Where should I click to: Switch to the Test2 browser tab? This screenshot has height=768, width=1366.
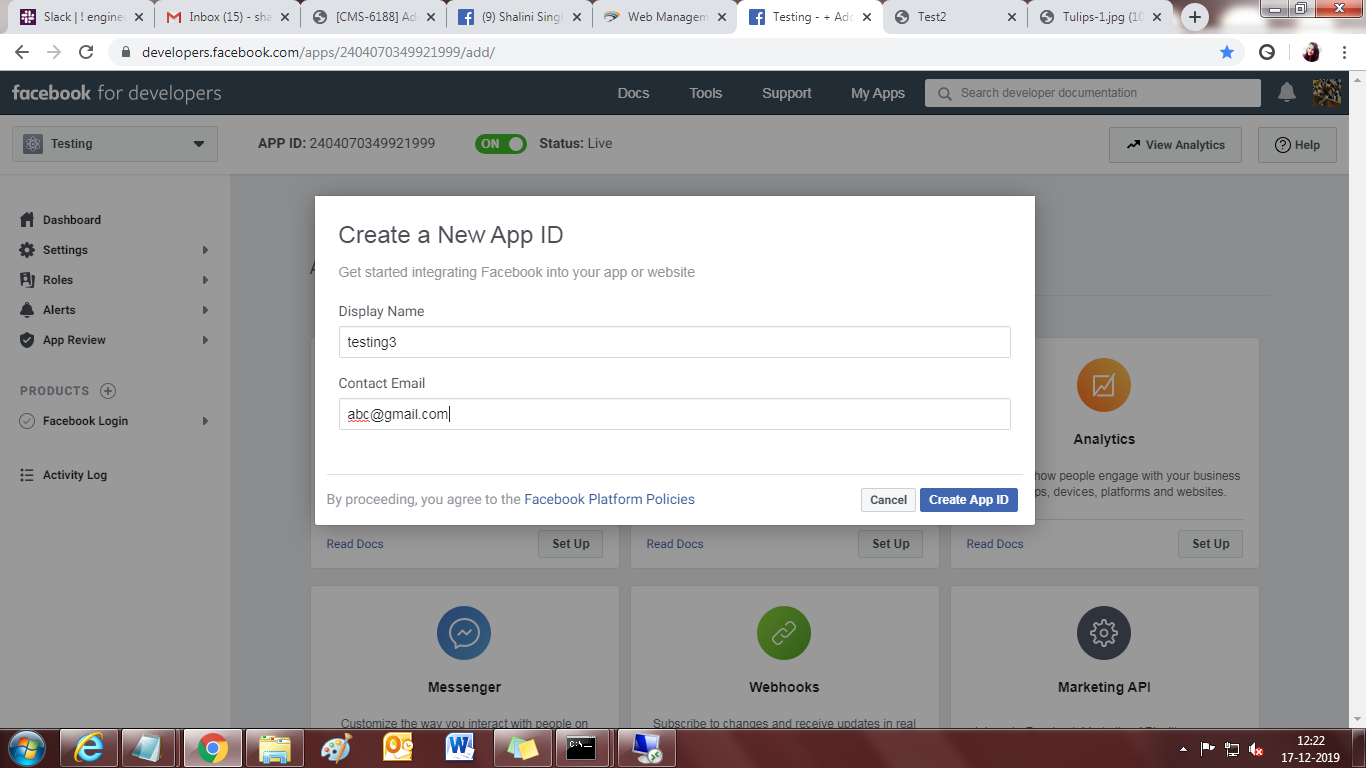[x=955, y=17]
